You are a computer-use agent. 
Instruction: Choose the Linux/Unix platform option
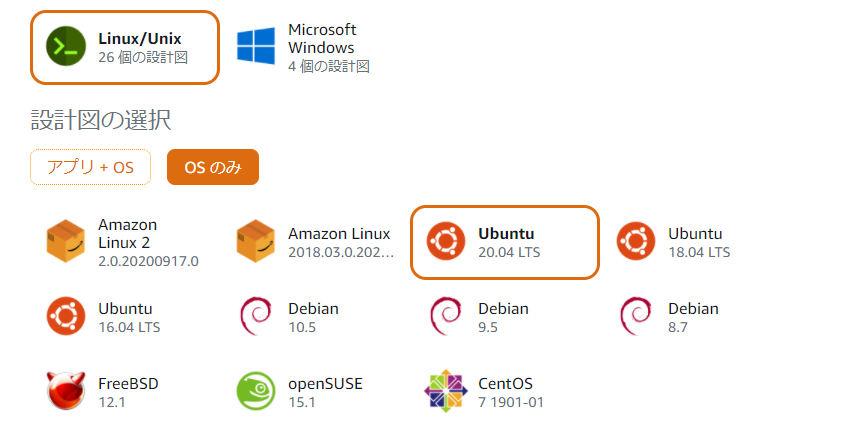pos(125,47)
